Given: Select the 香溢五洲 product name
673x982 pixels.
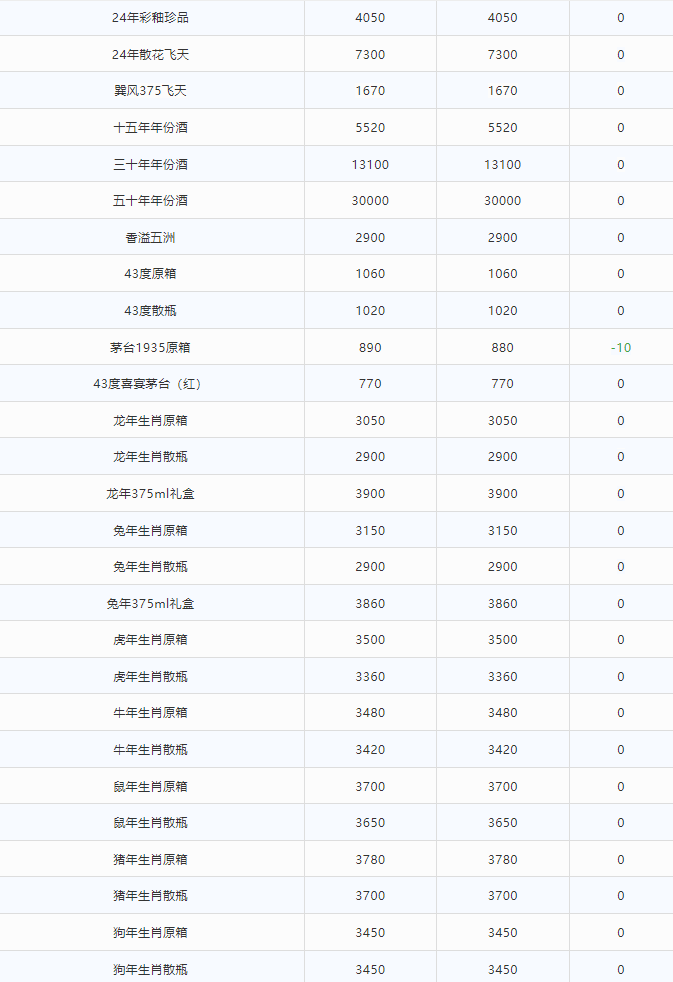Looking at the screenshot, I should tap(150, 238).
